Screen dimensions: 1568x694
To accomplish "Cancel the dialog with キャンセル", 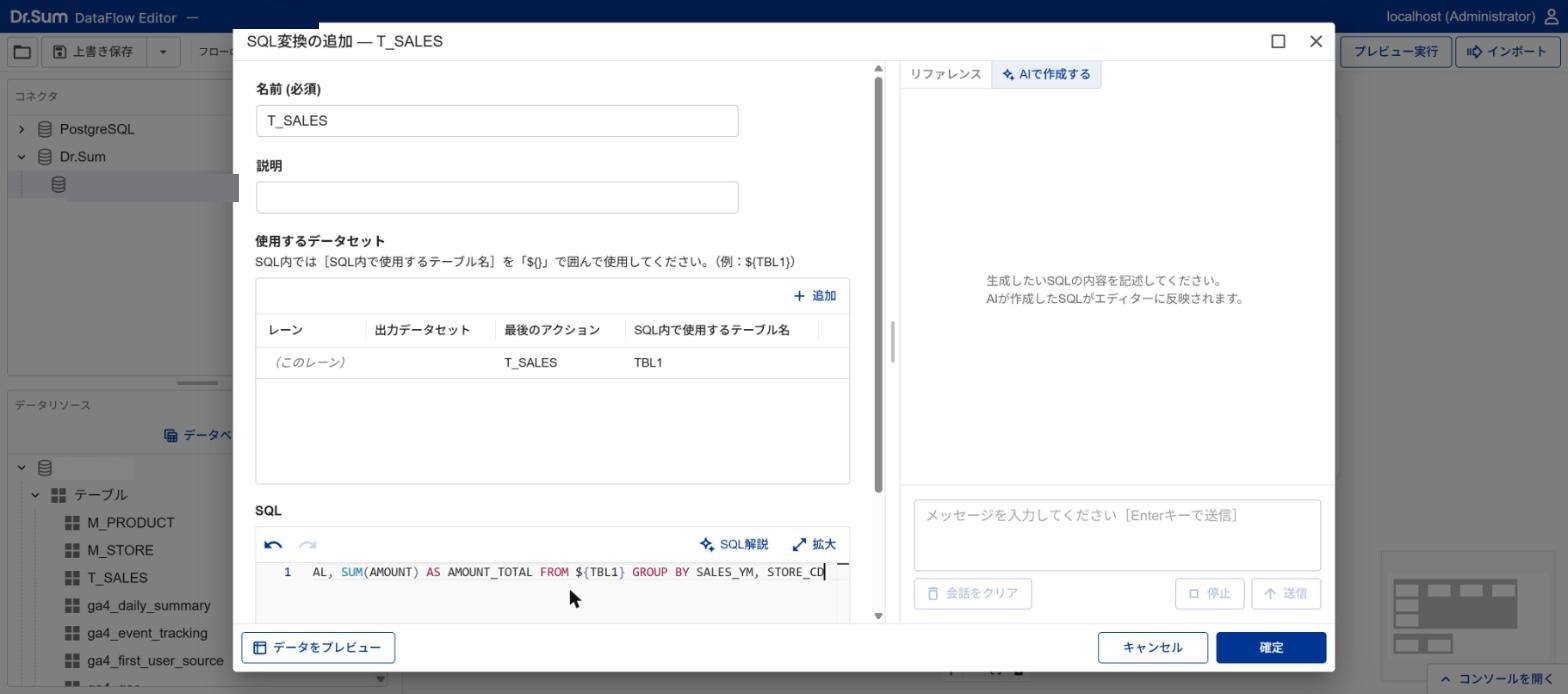I will pyautogui.click(x=1152, y=648).
